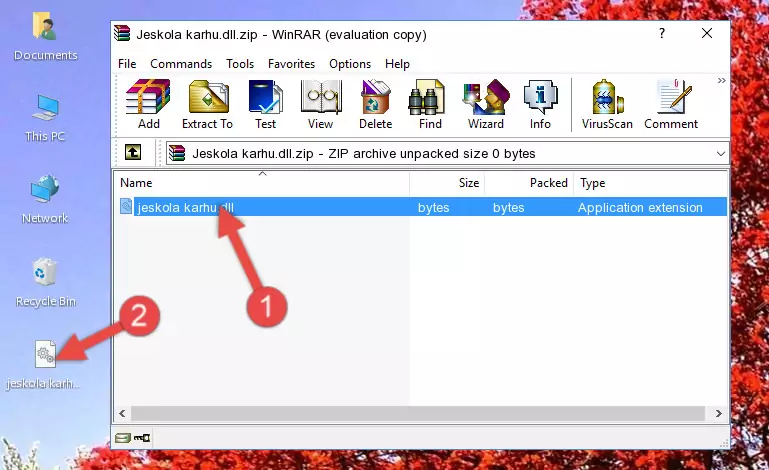
Task: Click the horizontal scrollbar thumb
Action: pos(417,414)
